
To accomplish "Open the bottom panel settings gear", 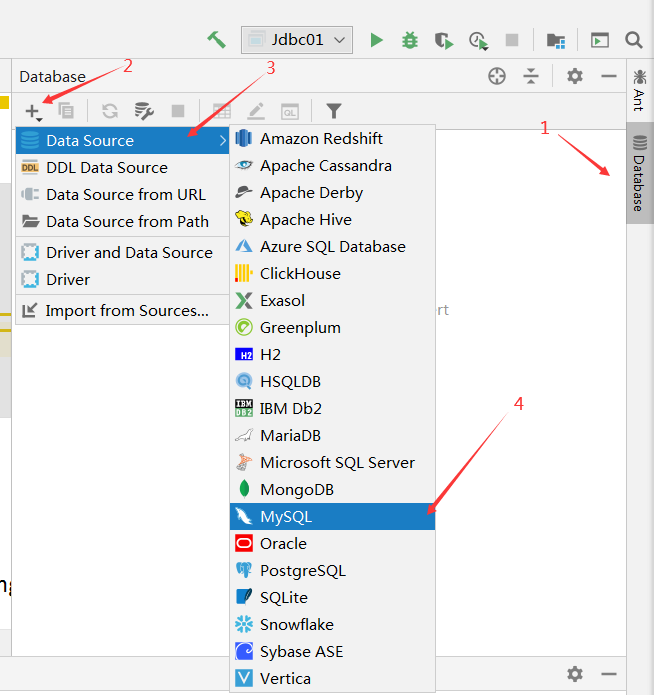I will pos(575,674).
